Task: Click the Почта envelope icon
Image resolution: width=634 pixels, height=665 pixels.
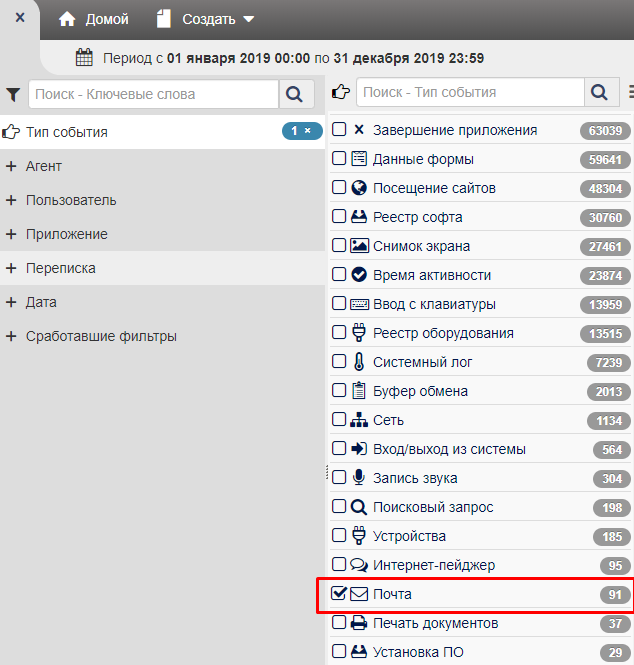Action: [359, 594]
